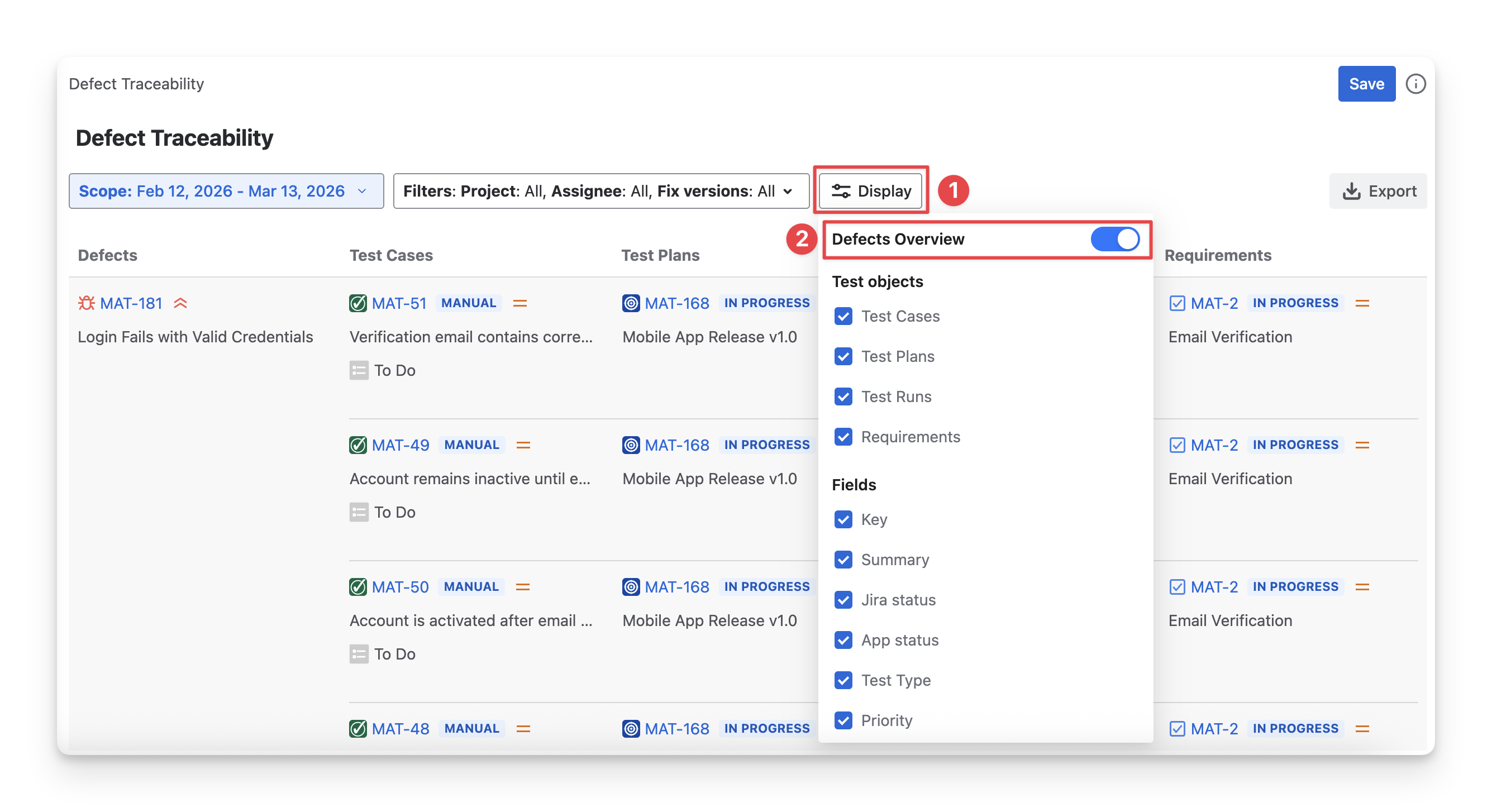Uncheck the Test Runs checkbox
Screen dimensions: 1492x812
843,397
